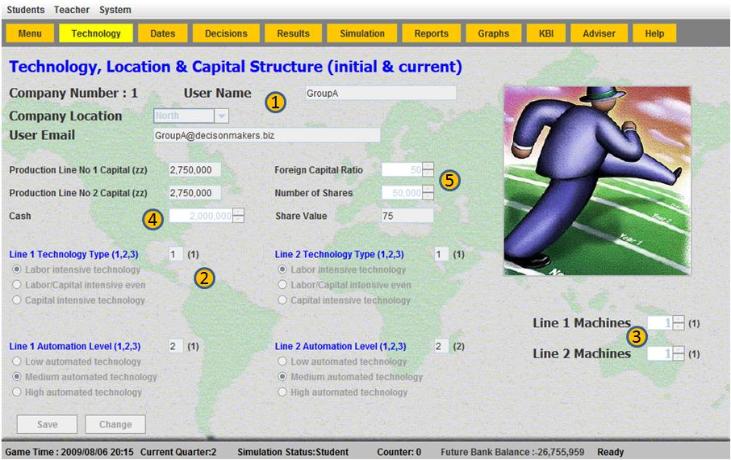
Task: Click the Number of Shares spinner
Action: (x=428, y=193)
